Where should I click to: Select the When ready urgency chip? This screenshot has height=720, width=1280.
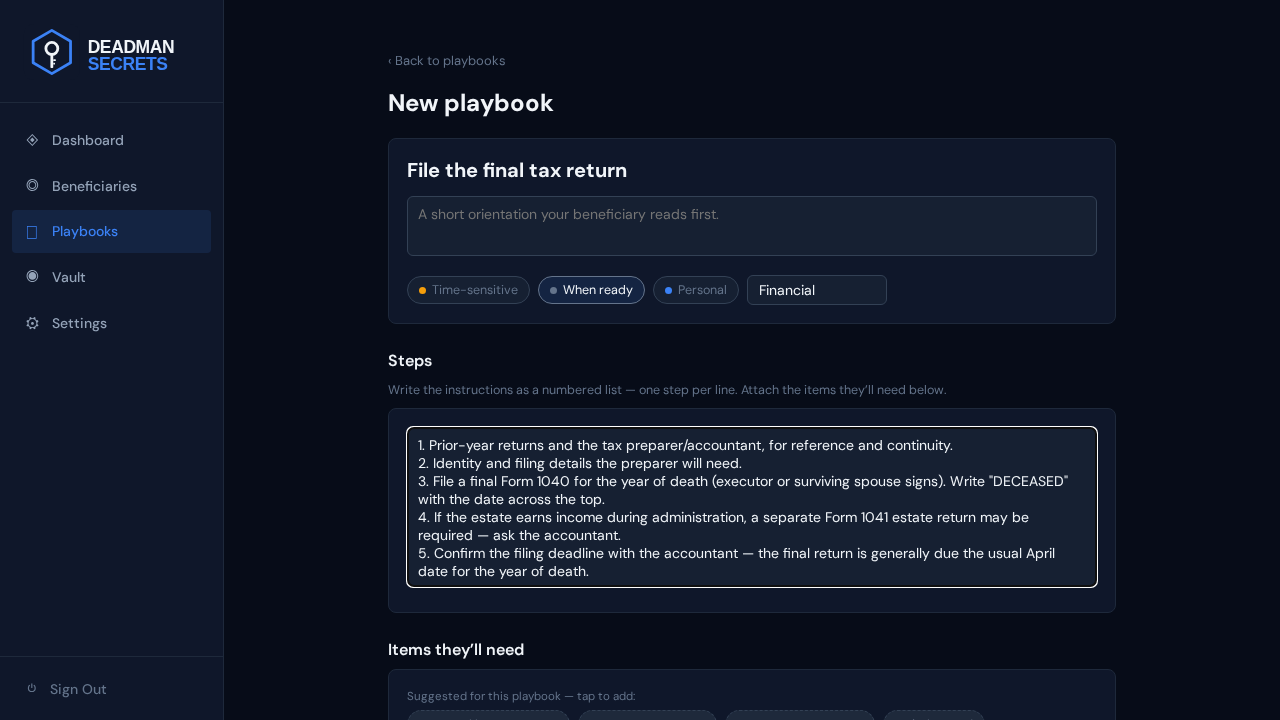click(x=591, y=290)
